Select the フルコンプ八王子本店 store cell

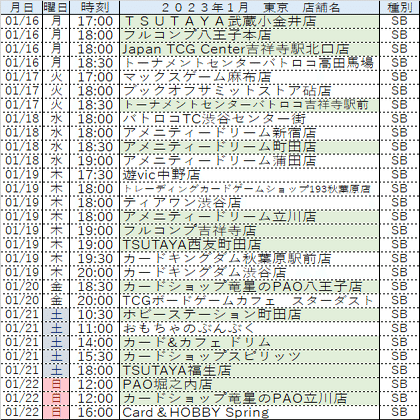tap(249, 35)
